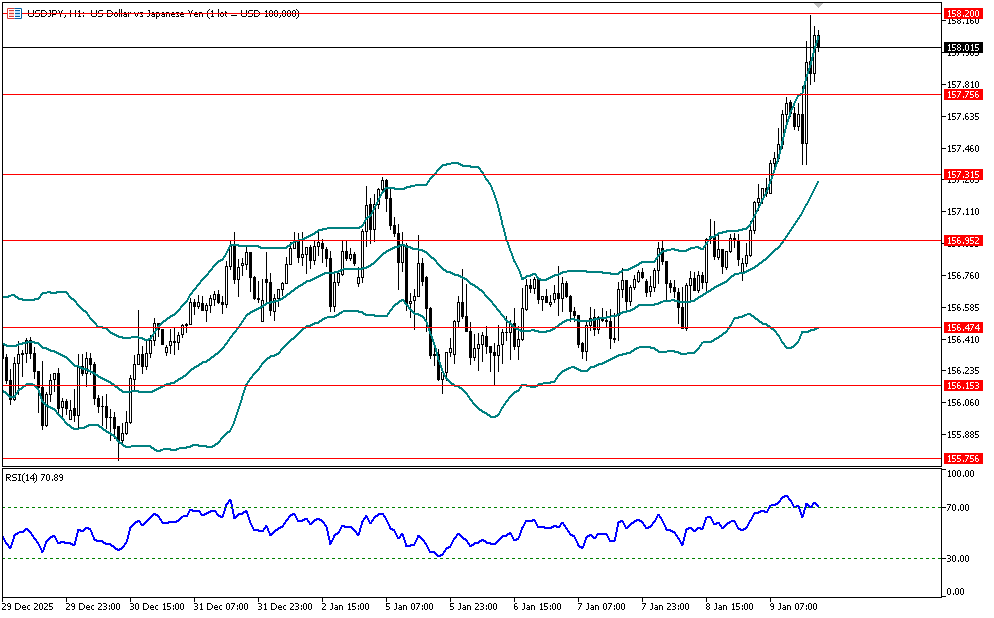This screenshot has width=994, height=618.
Task: Click the chart symbol icon beside USDJPY title
Action: [x=13, y=11]
